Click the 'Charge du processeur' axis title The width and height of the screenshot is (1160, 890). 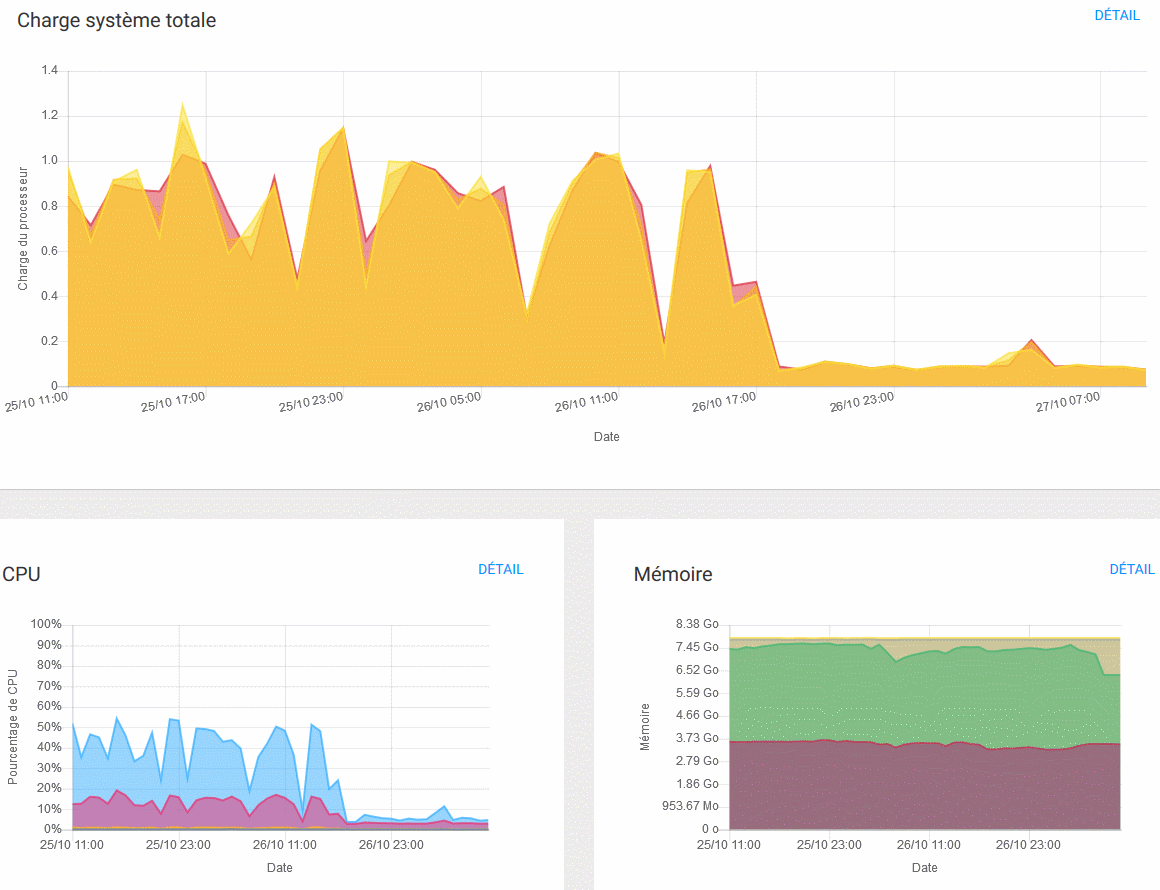(x=23, y=228)
